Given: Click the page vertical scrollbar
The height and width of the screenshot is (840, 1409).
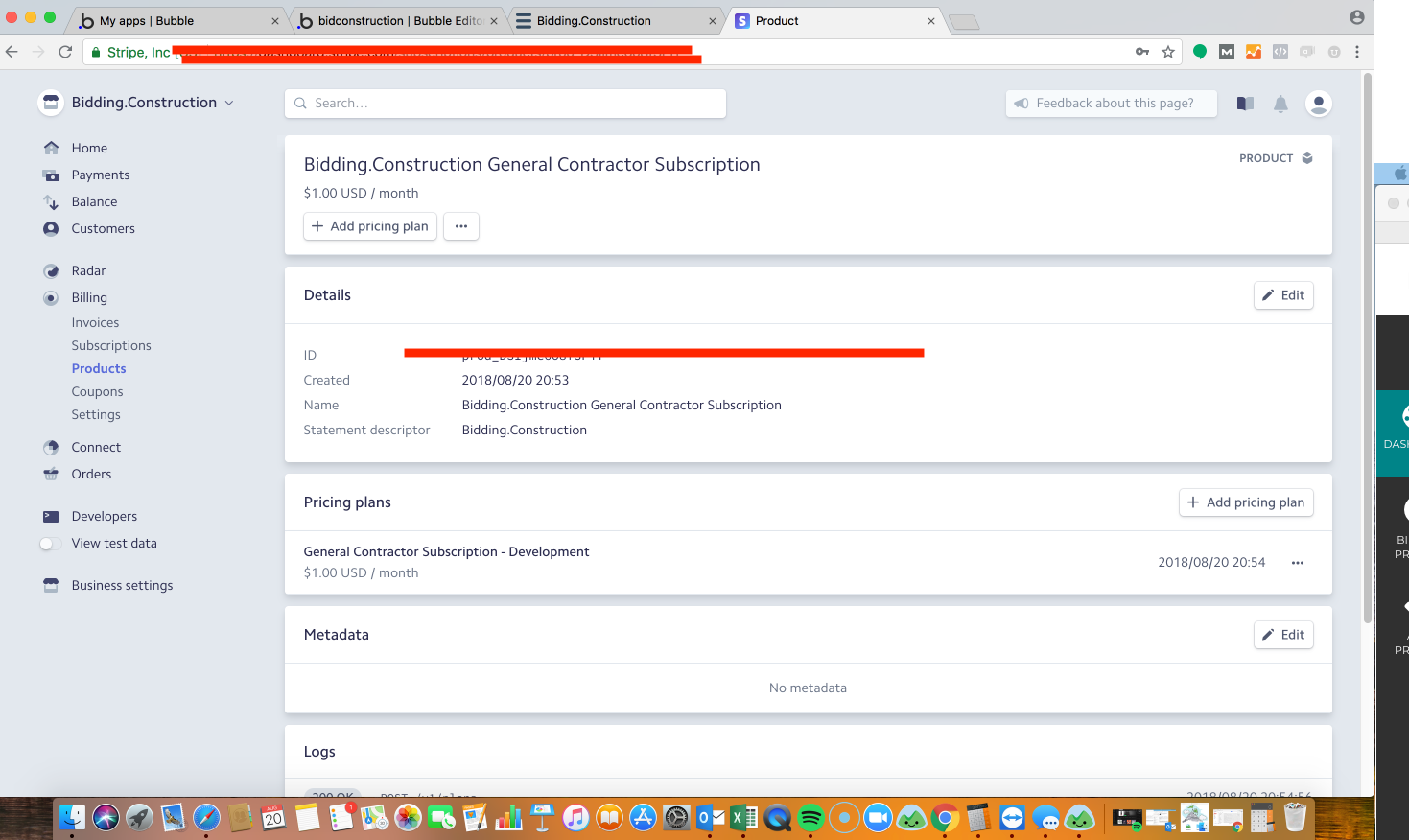Looking at the screenshot, I should (x=1368, y=347).
